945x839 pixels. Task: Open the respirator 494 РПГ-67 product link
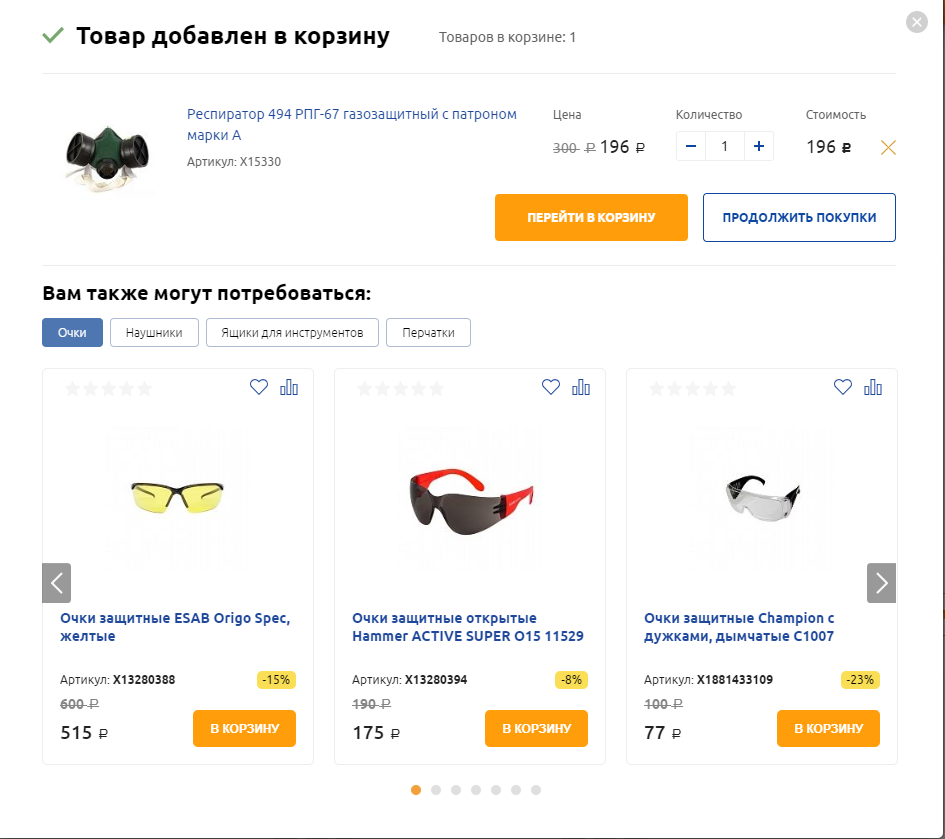click(351, 125)
